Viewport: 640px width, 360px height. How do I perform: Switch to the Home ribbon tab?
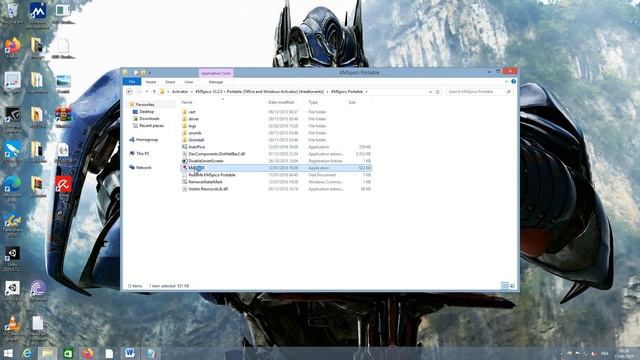tap(151, 82)
